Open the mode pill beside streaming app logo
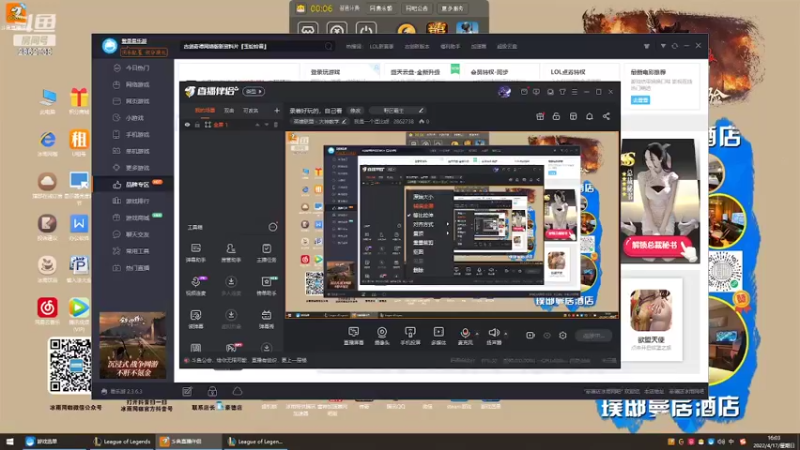 pyautogui.click(x=254, y=91)
